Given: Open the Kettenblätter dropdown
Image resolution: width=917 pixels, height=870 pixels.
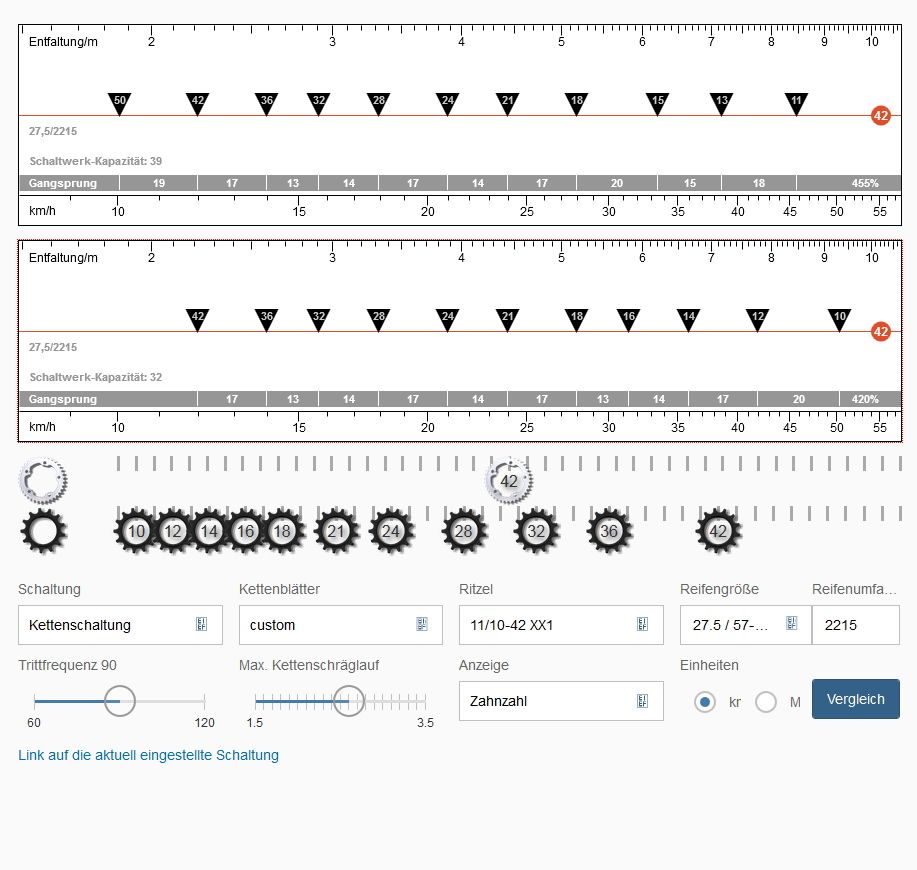Looking at the screenshot, I should 340,625.
